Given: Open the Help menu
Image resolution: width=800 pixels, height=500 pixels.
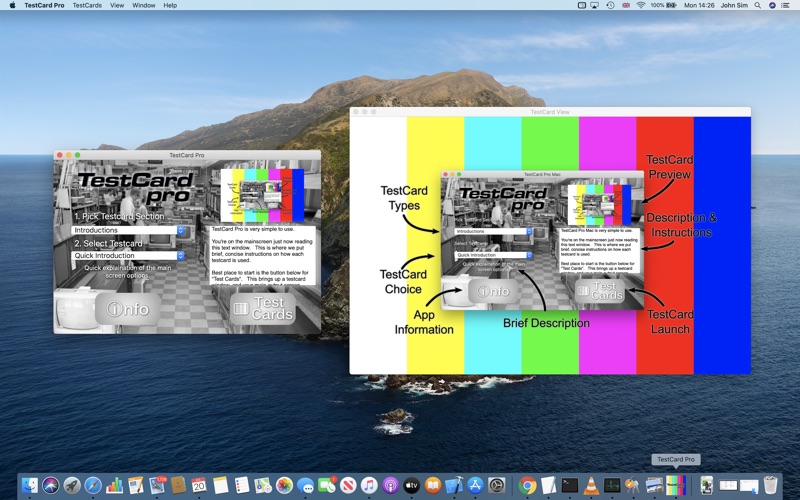Looking at the screenshot, I should (170, 5).
